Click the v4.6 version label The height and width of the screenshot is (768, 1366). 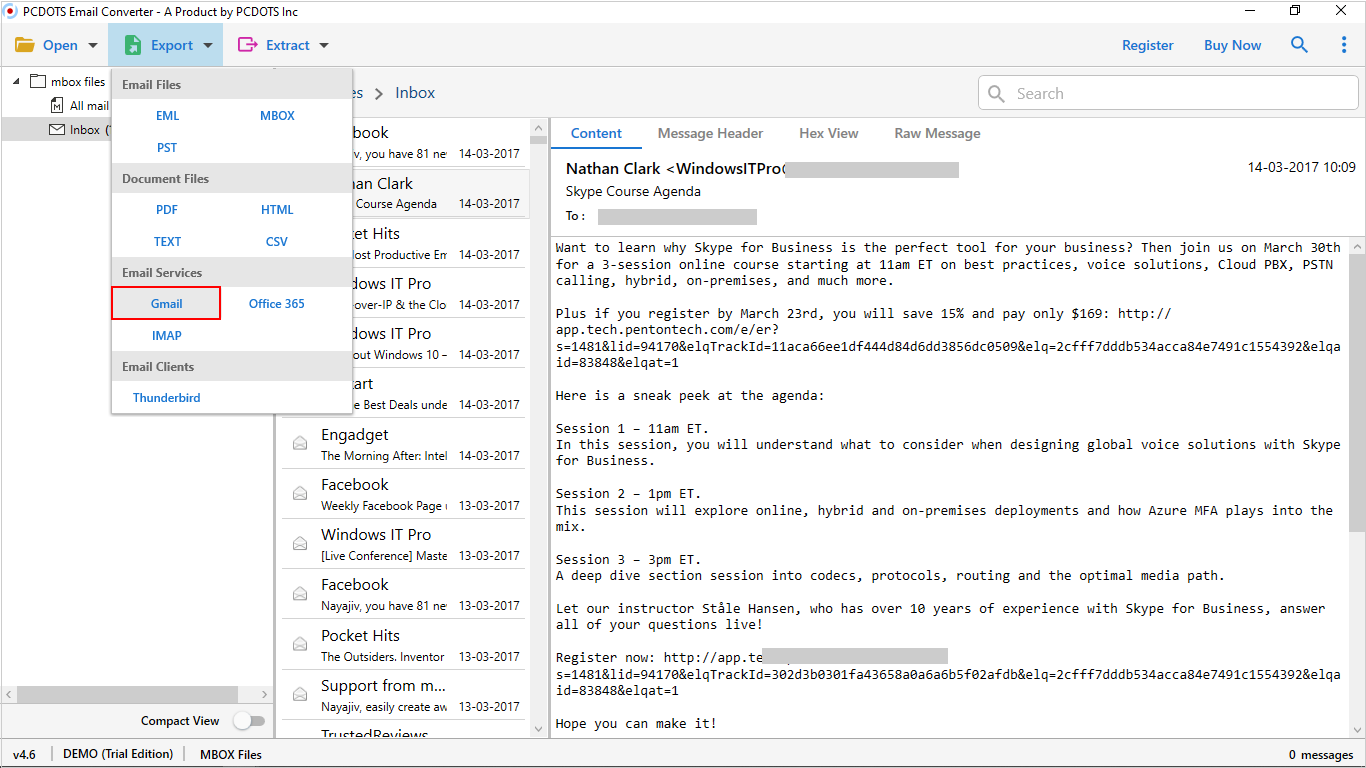point(23,754)
